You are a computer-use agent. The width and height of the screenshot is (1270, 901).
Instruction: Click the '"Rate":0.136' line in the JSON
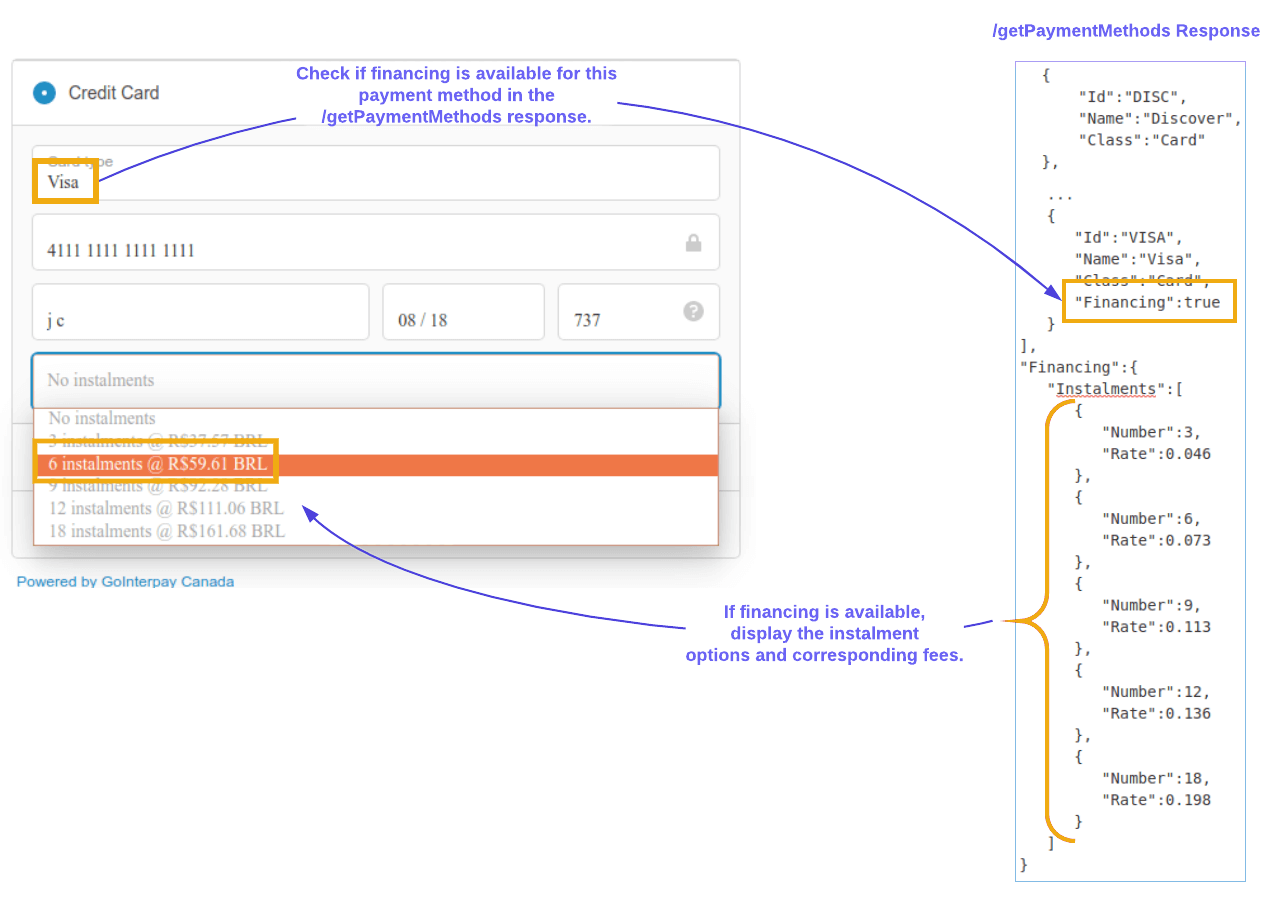pyautogui.click(x=1156, y=714)
